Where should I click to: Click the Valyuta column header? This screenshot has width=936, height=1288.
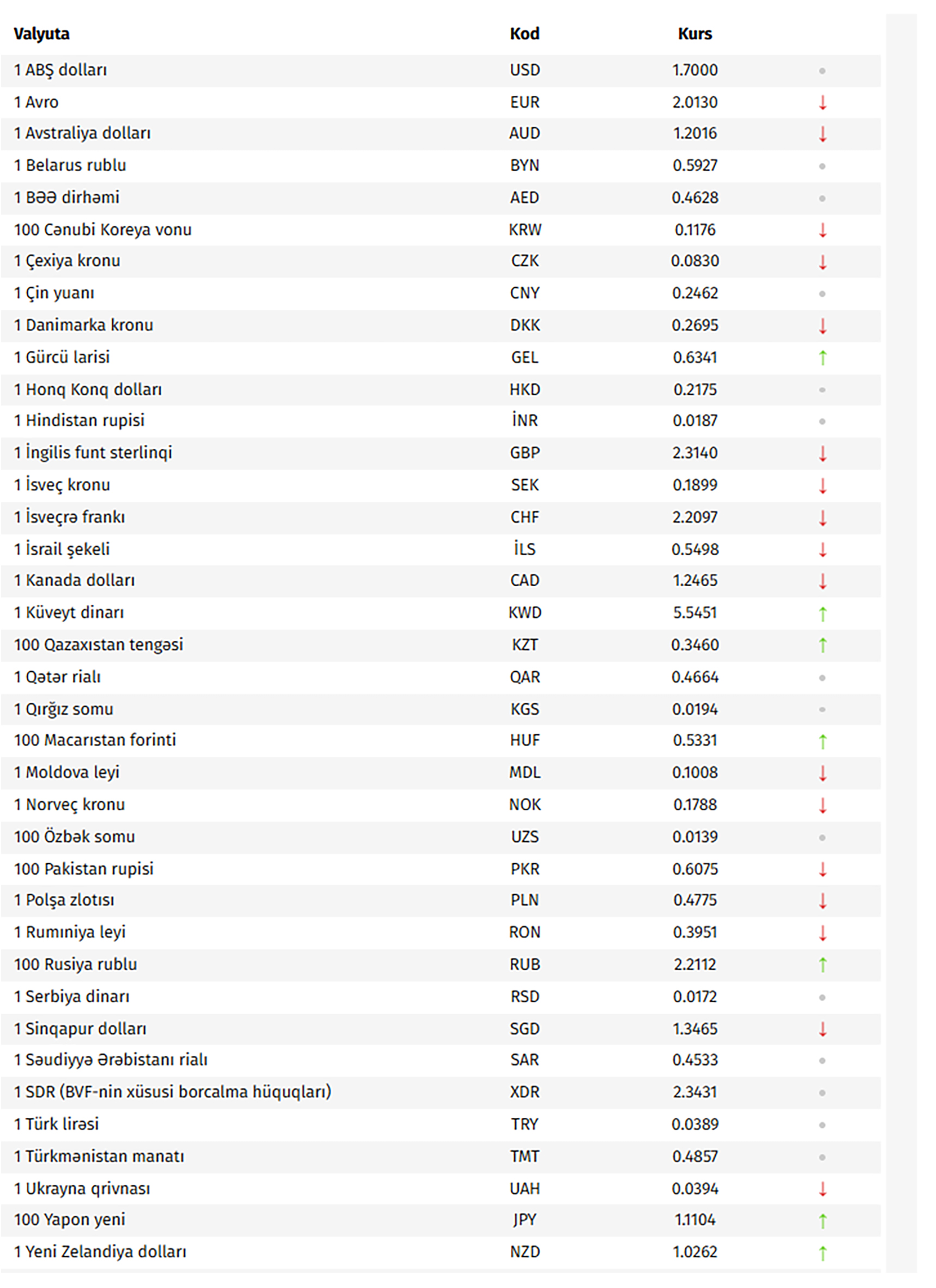click(41, 34)
